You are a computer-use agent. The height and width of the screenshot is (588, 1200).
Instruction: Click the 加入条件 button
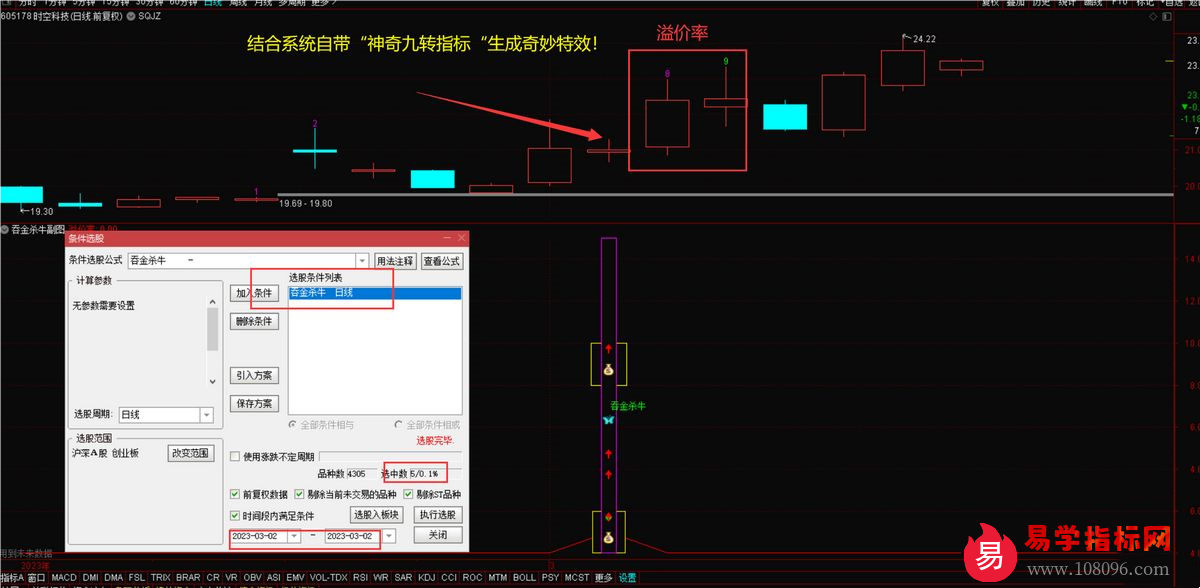pos(254,293)
